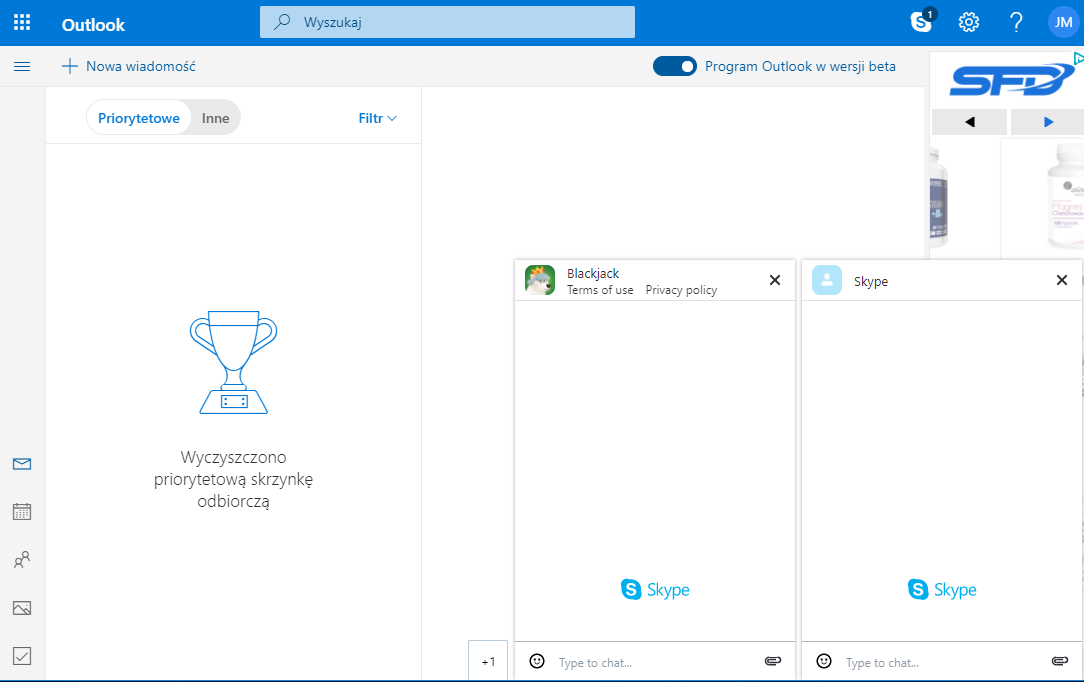Open the JM account avatar
This screenshot has width=1084, height=682.
(x=1063, y=22)
